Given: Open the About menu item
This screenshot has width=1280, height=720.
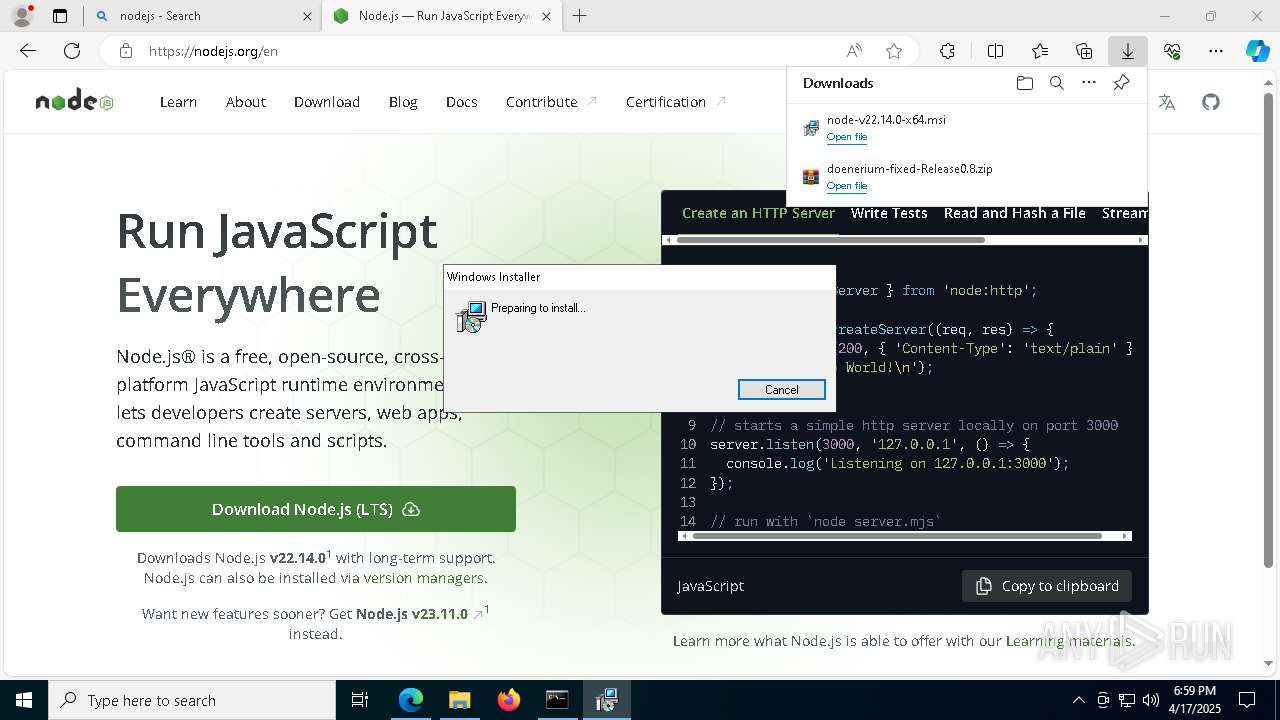Looking at the screenshot, I should pyautogui.click(x=246, y=102).
